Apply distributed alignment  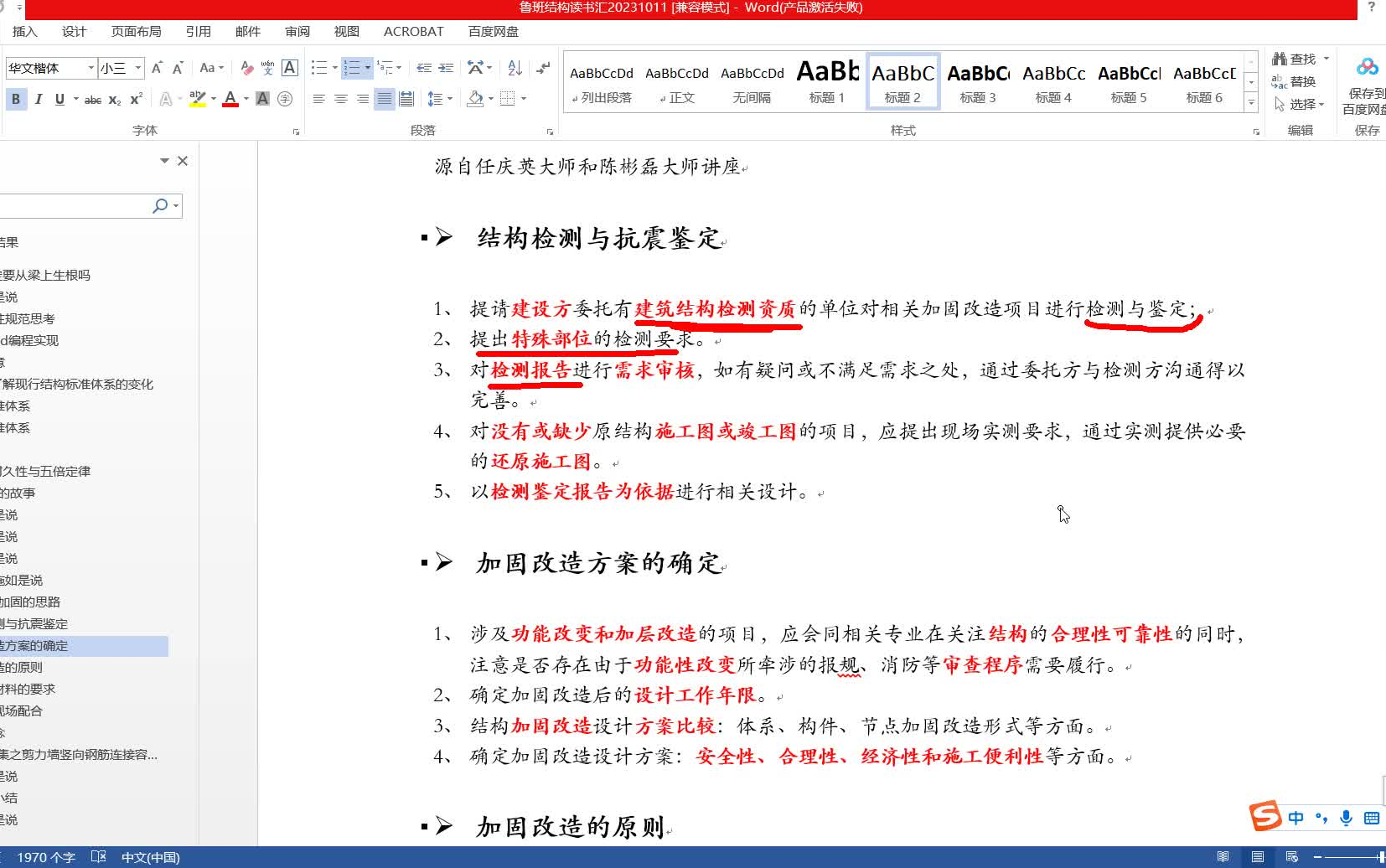(x=406, y=99)
